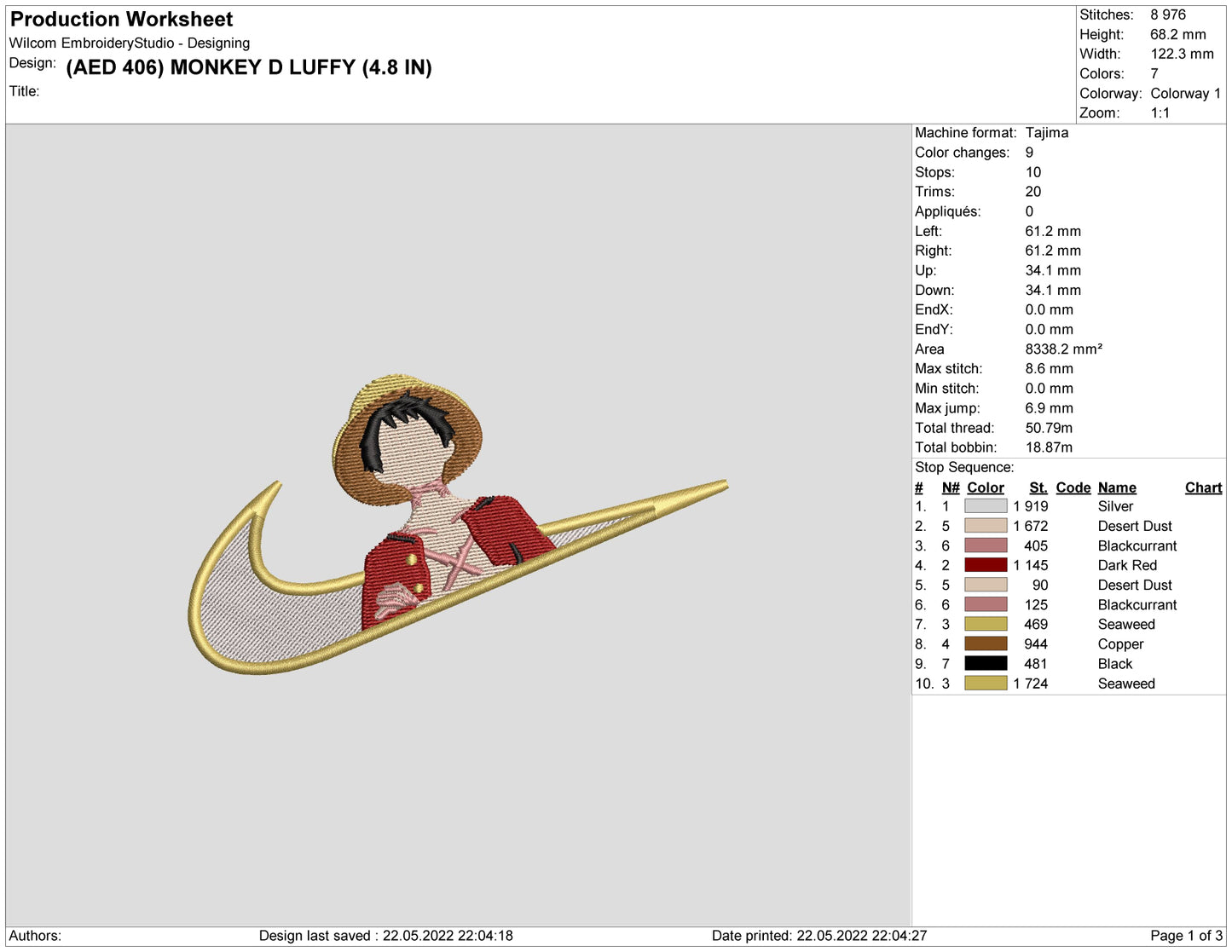Click 'Date printed: 22.05.2022 22:04:27'
The image size is (1232, 952).
click(x=819, y=936)
